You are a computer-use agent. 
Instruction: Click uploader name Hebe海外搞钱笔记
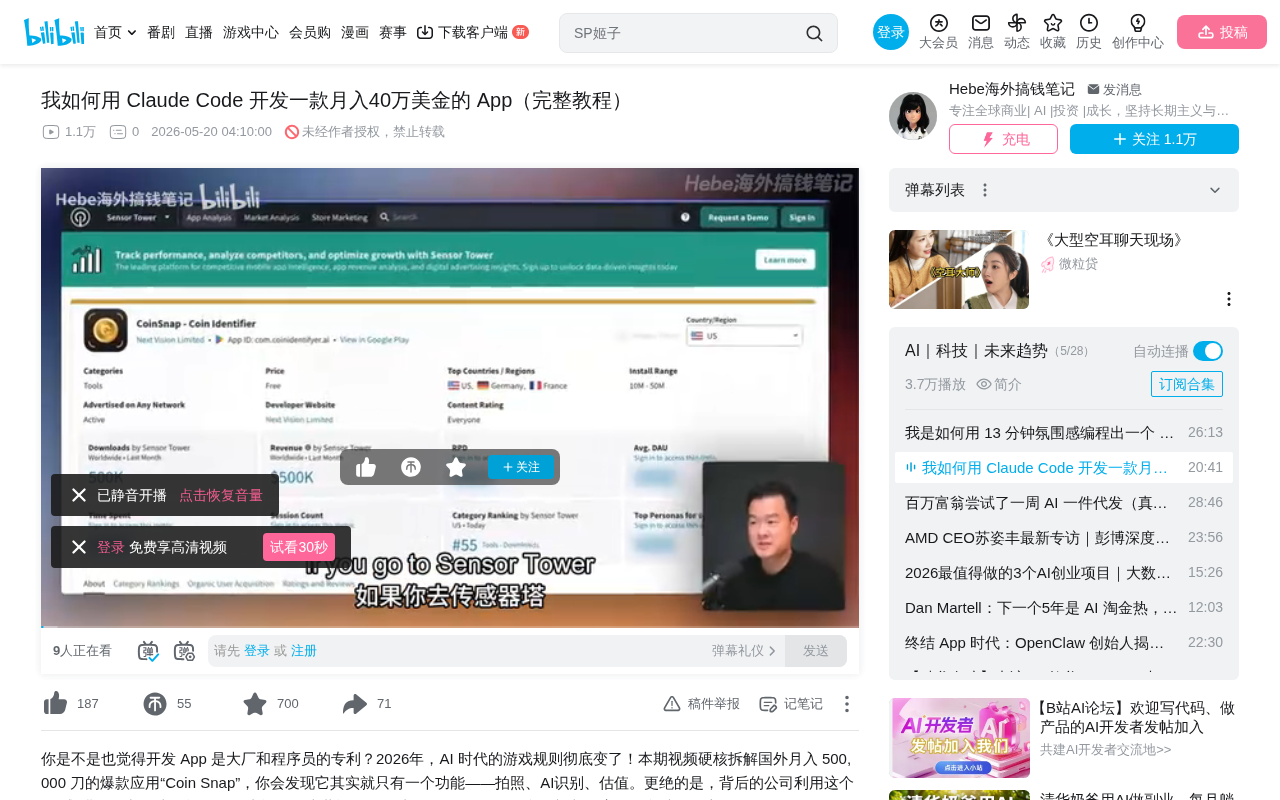[x=1012, y=89]
